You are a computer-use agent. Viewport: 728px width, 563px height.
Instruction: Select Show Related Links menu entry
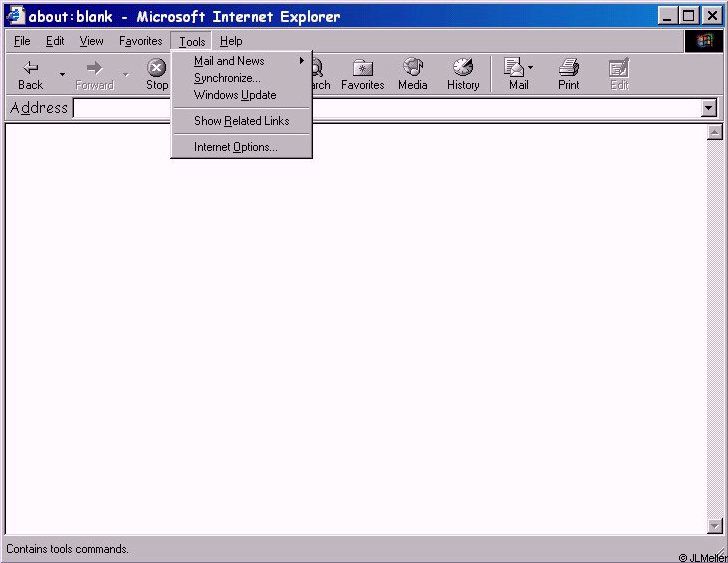pos(241,121)
